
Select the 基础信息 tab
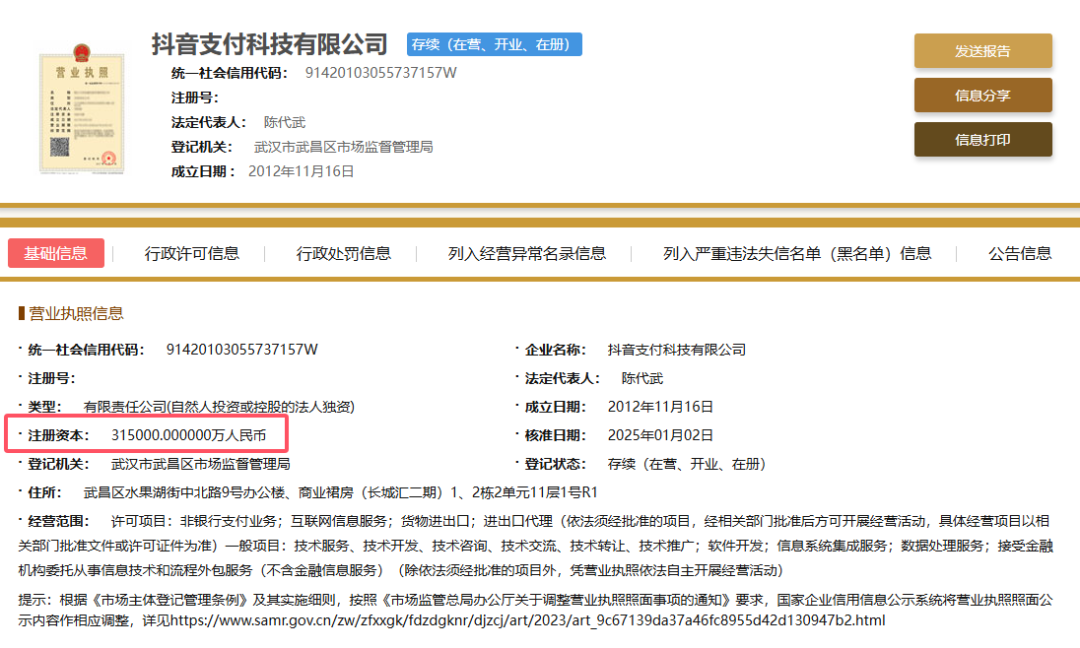coord(56,253)
